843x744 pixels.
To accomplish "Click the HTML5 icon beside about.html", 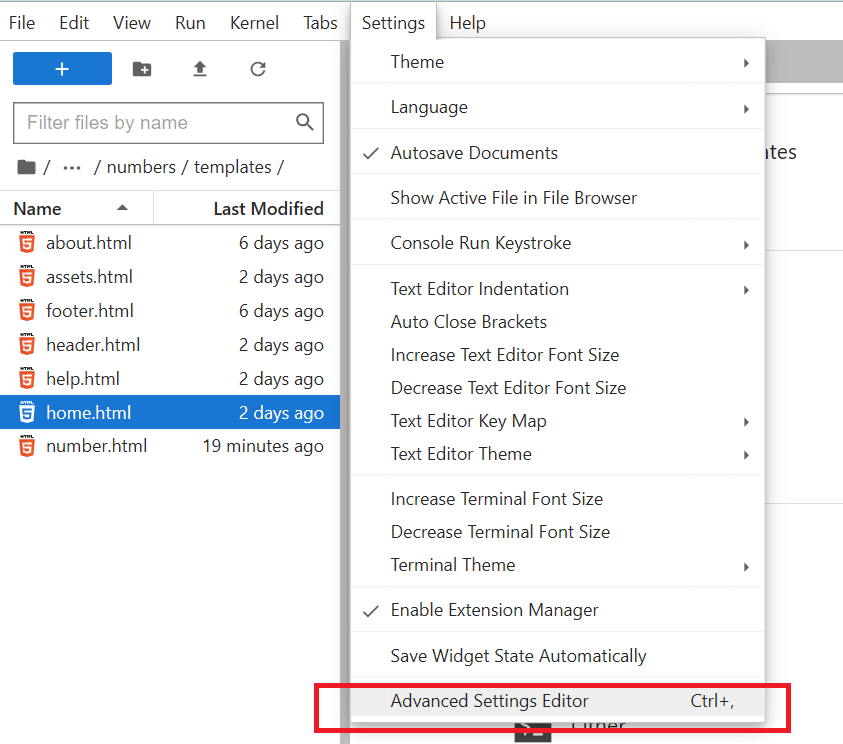I will [x=27, y=242].
